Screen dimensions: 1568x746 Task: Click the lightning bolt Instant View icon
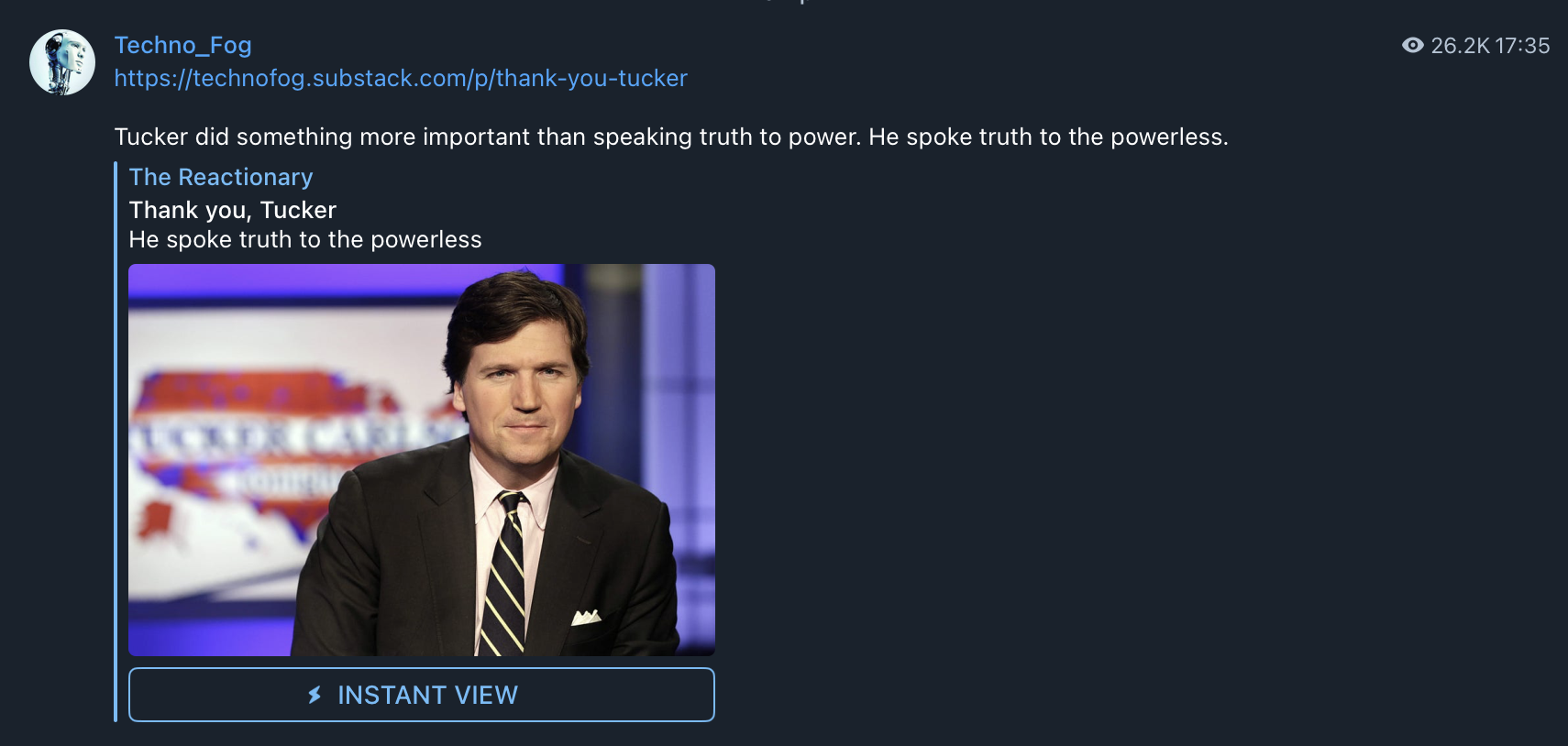(315, 695)
